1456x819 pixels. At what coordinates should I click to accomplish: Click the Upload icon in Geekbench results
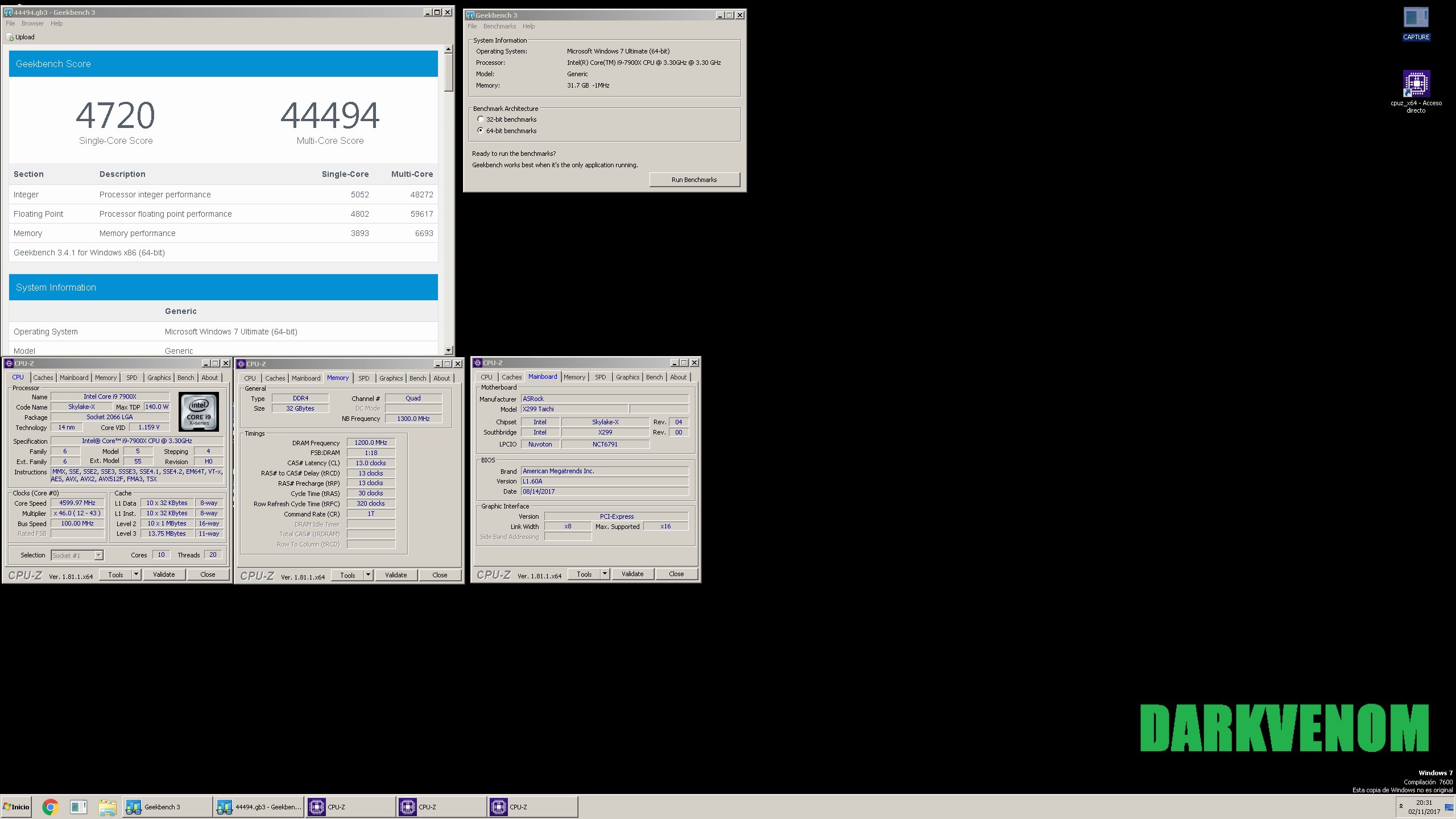coord(10,37)
